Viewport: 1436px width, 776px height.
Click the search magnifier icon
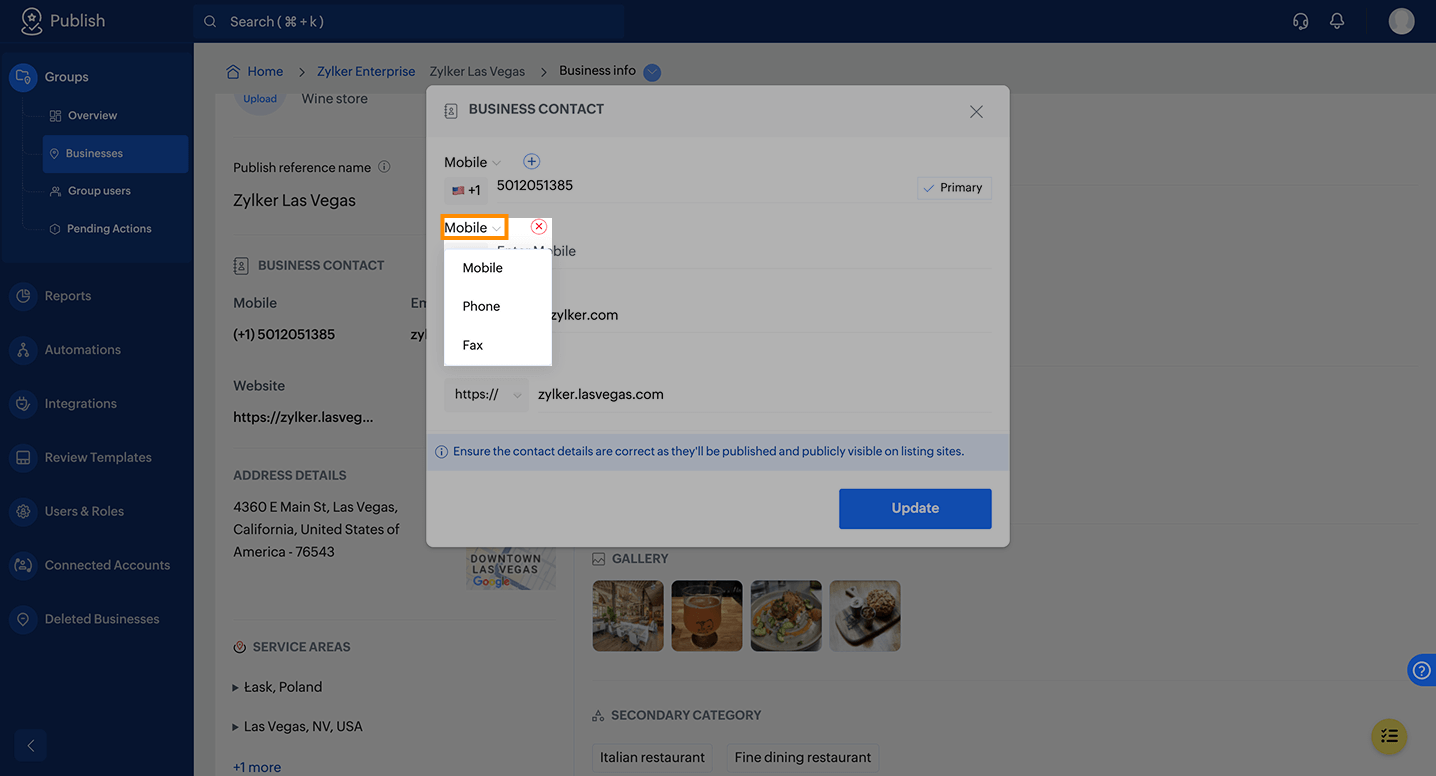point(210,21)
